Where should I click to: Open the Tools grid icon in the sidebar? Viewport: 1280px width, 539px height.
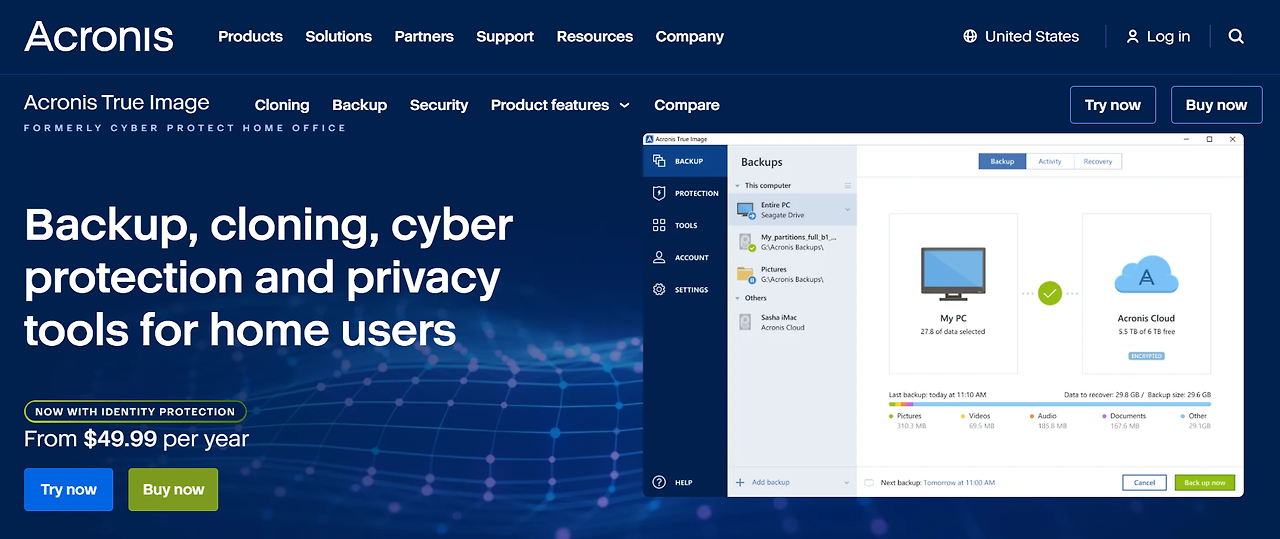[659, 225]
